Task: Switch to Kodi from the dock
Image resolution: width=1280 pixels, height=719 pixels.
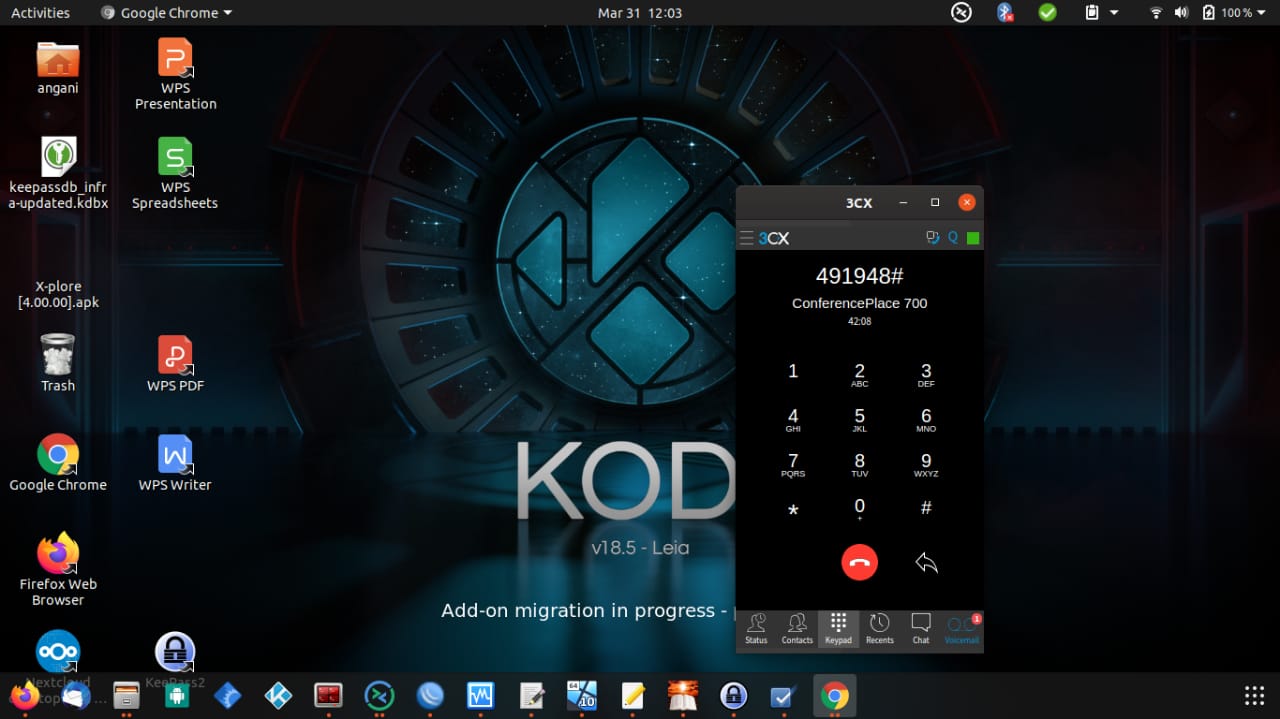Action: click(x=278, y=695)
